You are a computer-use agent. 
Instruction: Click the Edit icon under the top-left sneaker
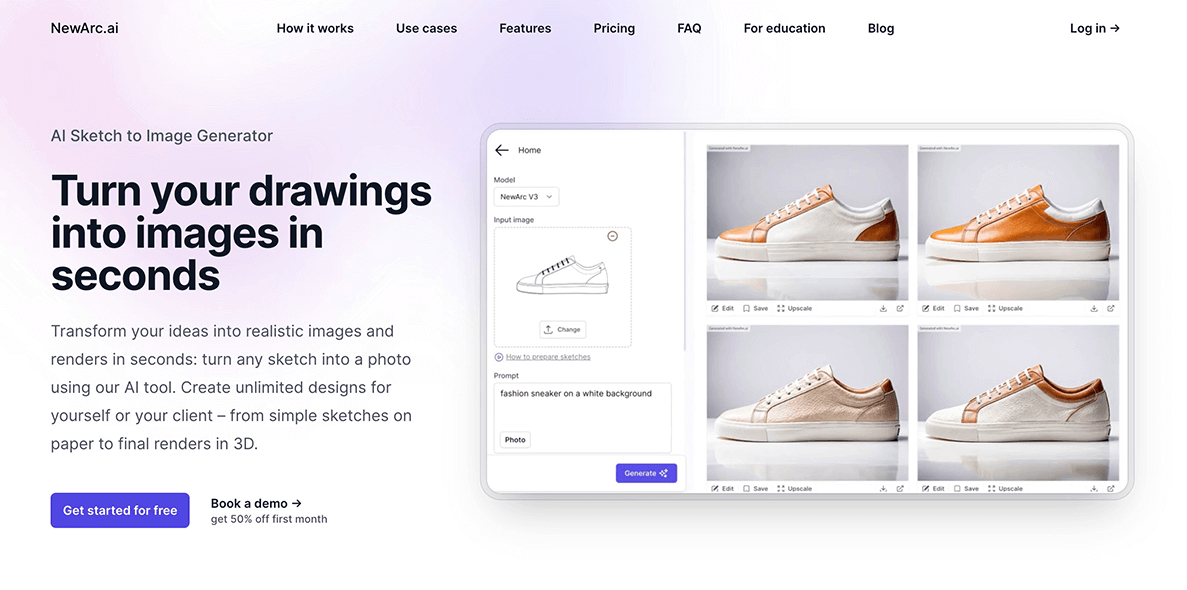[x=722, y=308]
